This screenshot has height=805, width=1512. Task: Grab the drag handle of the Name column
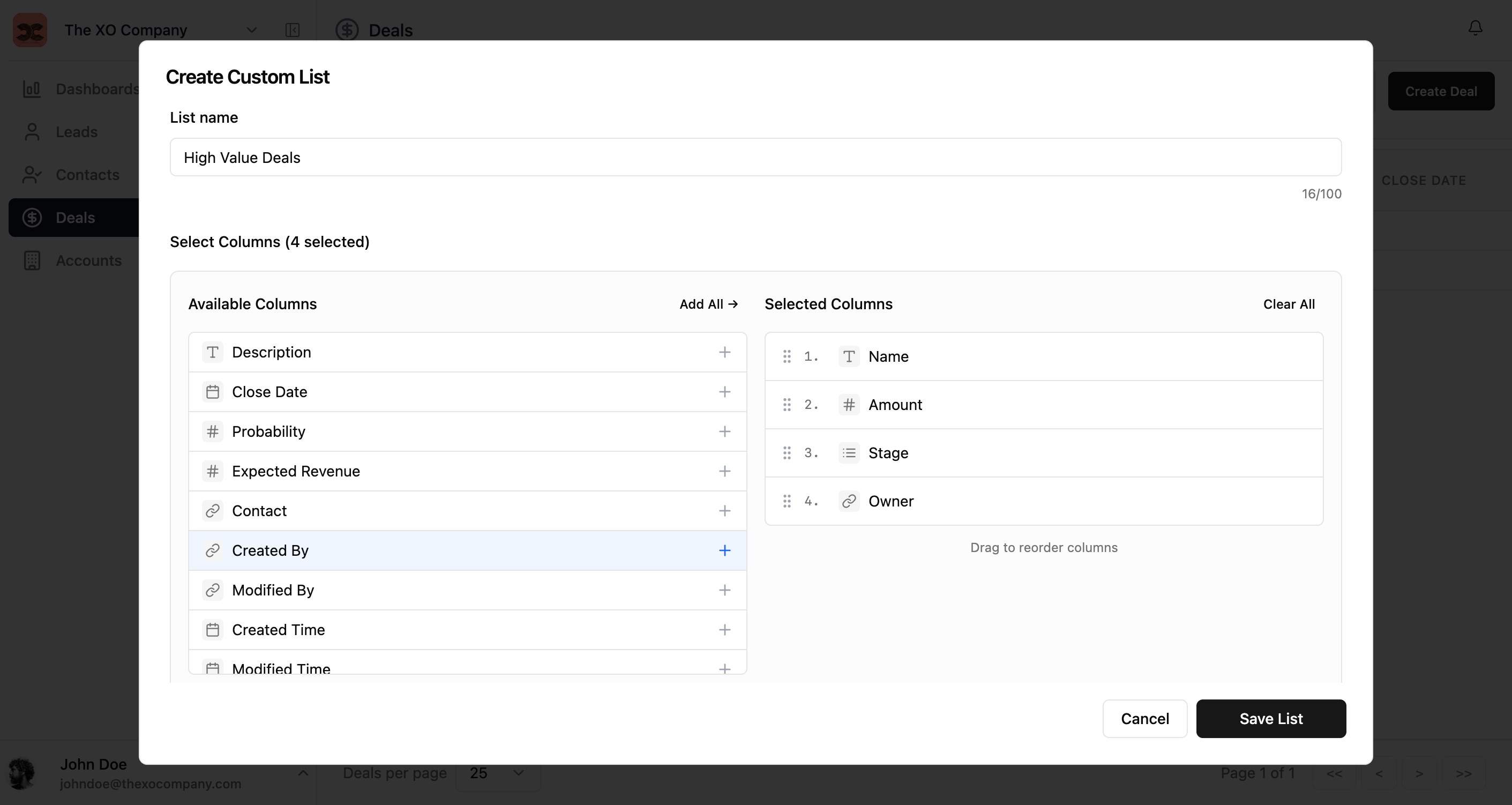(x=787, y=356)
